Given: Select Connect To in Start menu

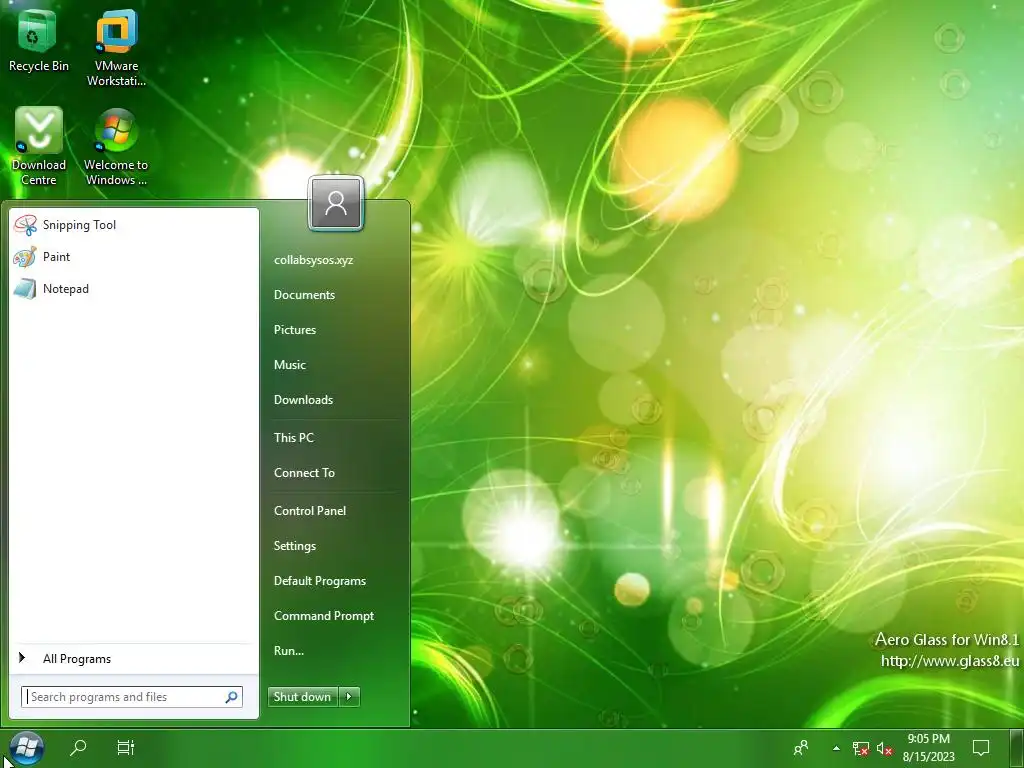Looking at the screenshot, I should [x=304, y=473].
